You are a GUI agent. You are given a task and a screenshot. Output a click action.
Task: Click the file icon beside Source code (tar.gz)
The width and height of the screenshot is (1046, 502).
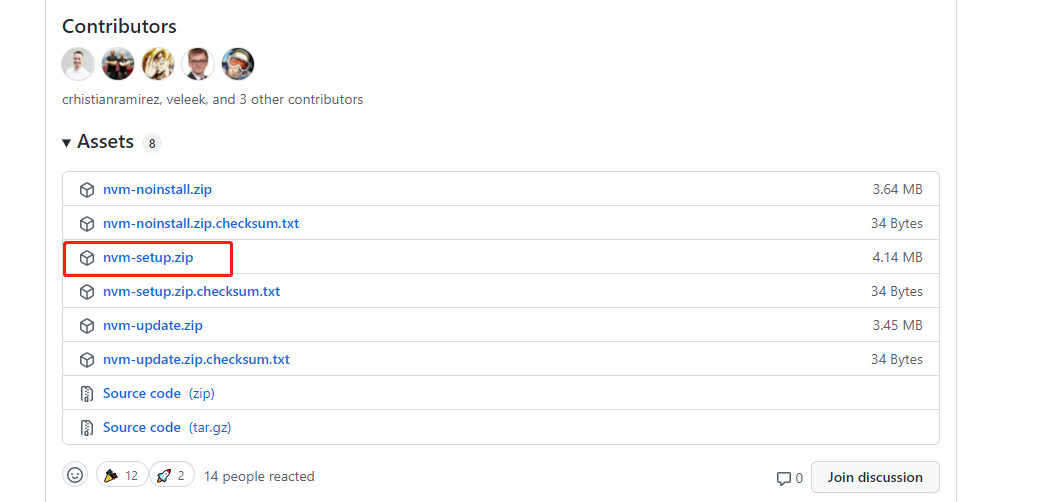pyautogui.click(x=87, y=427)
